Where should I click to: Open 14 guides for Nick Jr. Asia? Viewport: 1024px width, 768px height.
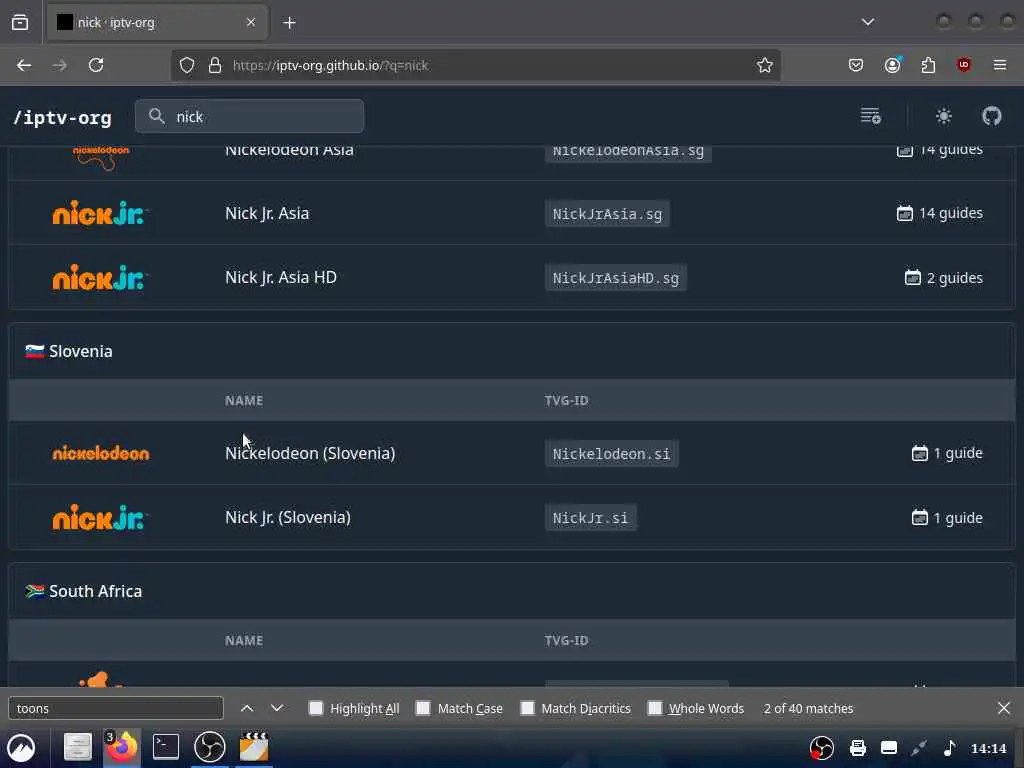pos(940,213)
